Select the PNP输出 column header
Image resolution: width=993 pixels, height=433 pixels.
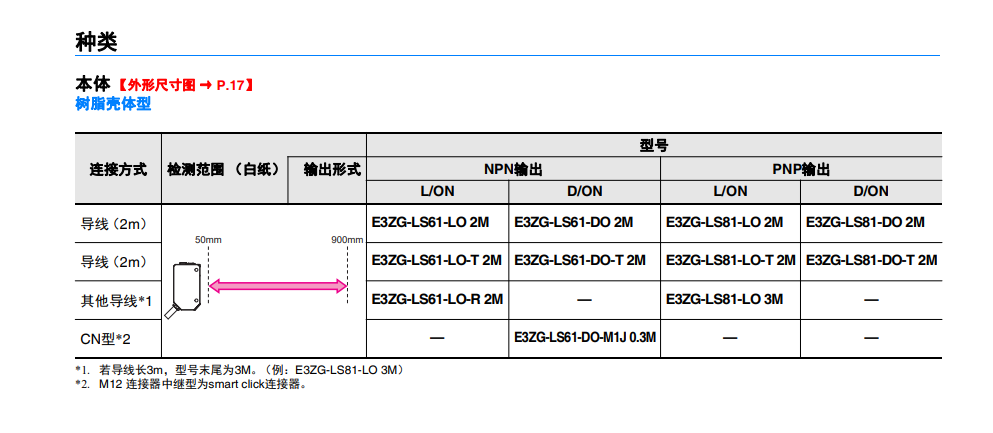[800, 169]
